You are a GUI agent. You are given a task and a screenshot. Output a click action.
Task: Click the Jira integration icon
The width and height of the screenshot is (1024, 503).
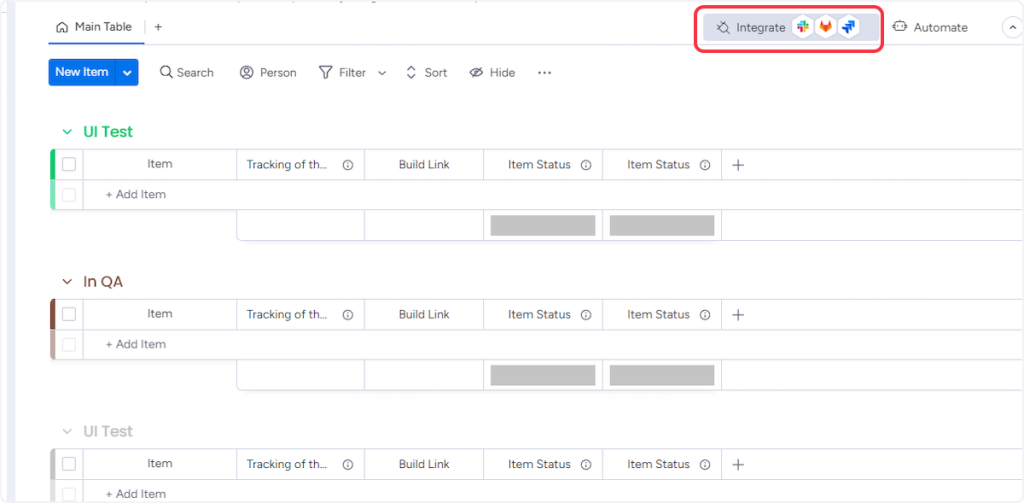[x=849, y=28]
